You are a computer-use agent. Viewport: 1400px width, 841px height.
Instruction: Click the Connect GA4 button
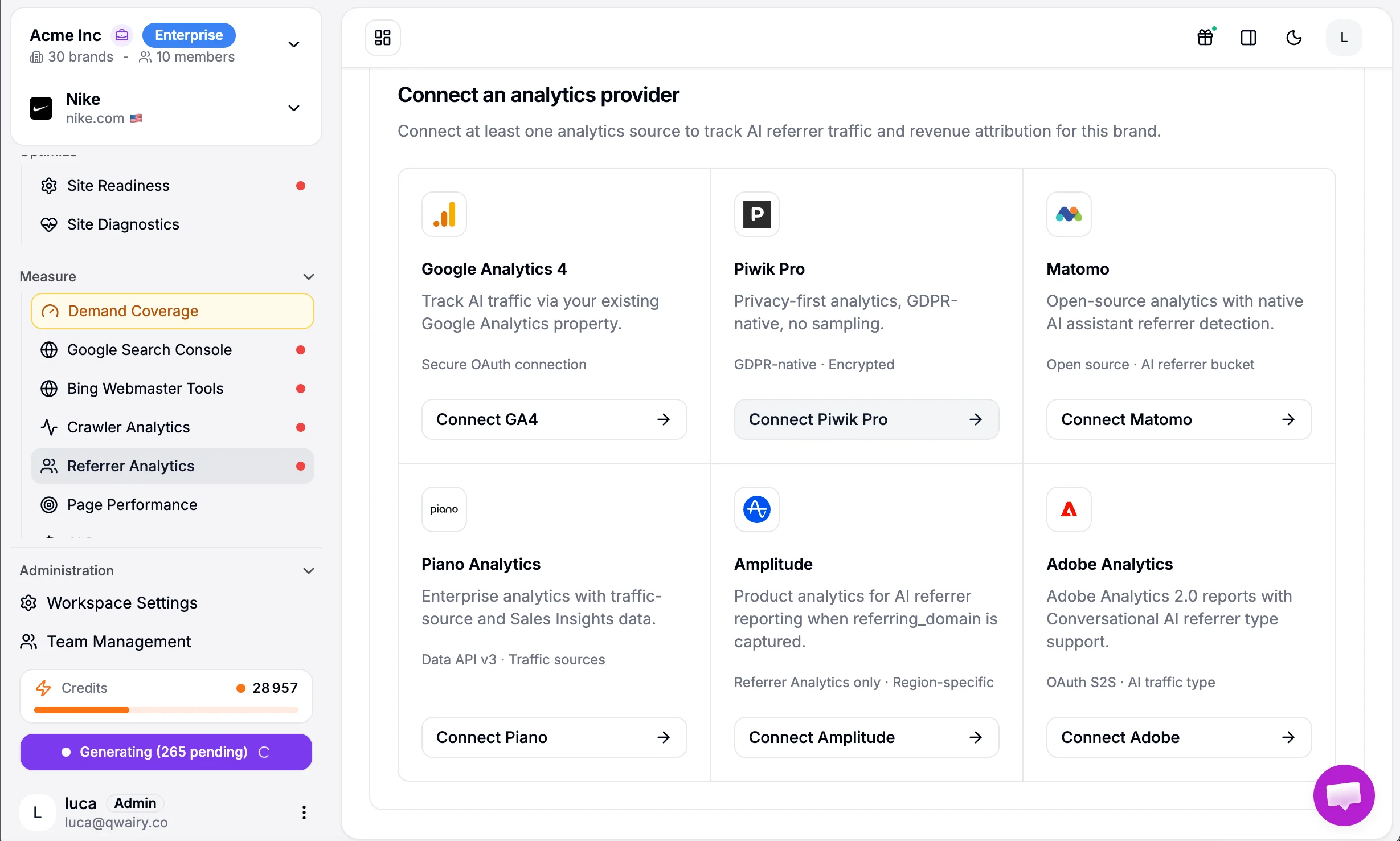pyautogui.click(x=554, y=419)
